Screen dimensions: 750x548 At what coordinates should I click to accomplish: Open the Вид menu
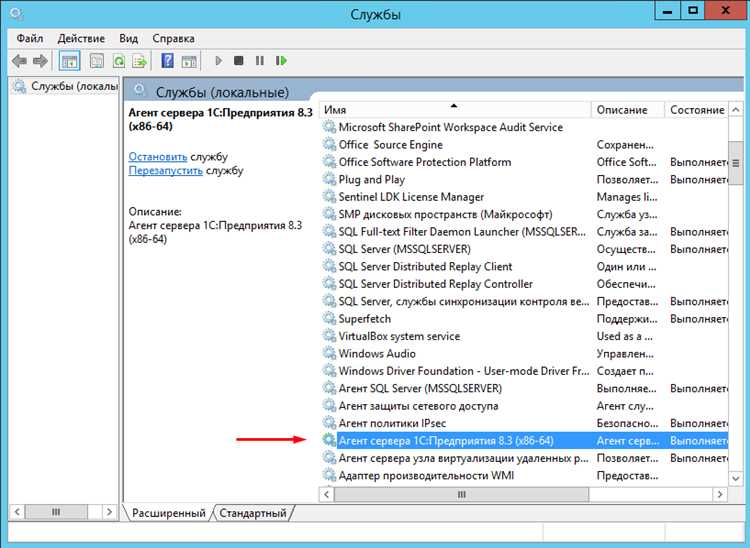coord(129,38)
